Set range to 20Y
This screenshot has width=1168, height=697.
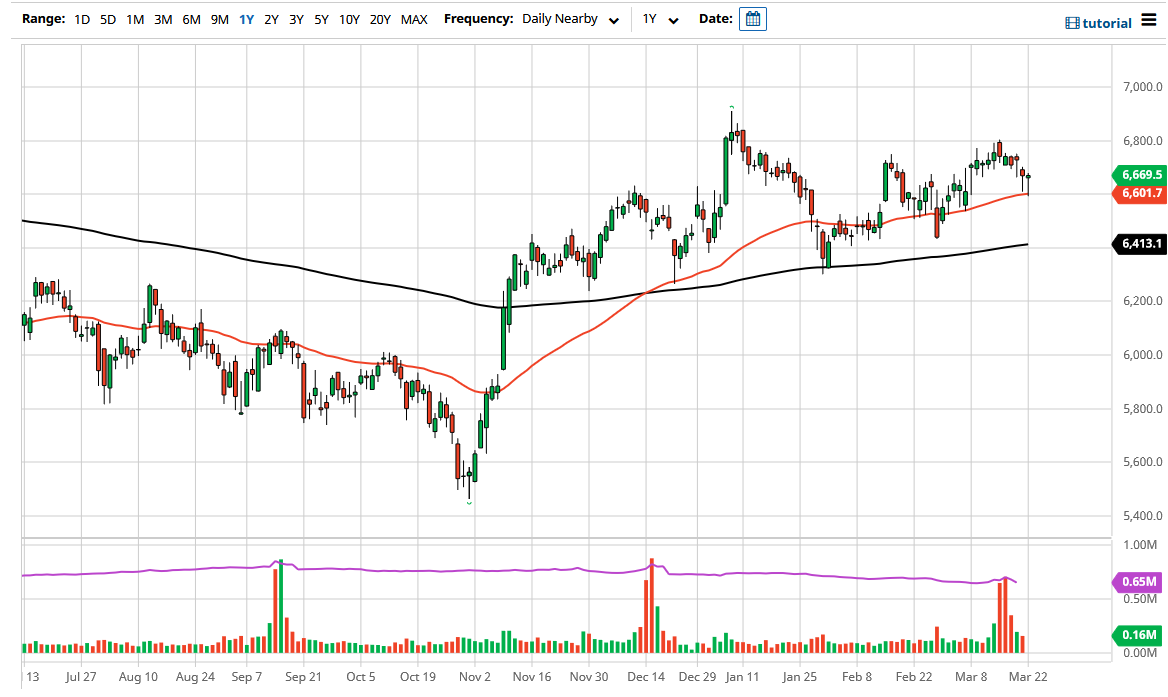pyautogui.click(x=380, y=19)
